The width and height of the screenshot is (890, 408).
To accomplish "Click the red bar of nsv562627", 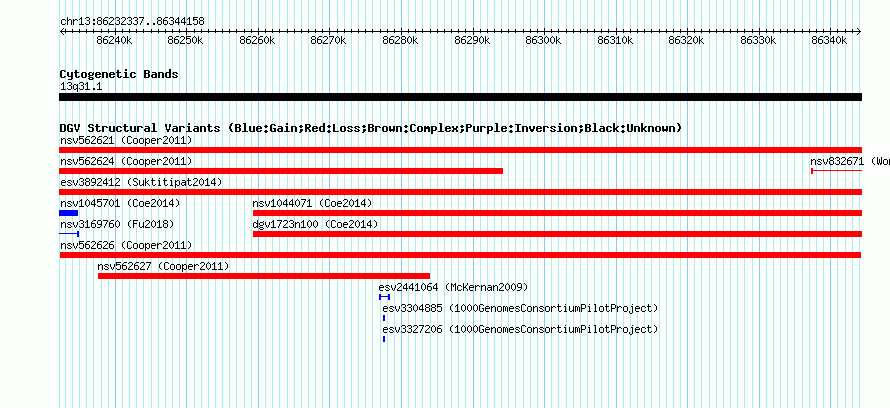I will pos(264,276).
